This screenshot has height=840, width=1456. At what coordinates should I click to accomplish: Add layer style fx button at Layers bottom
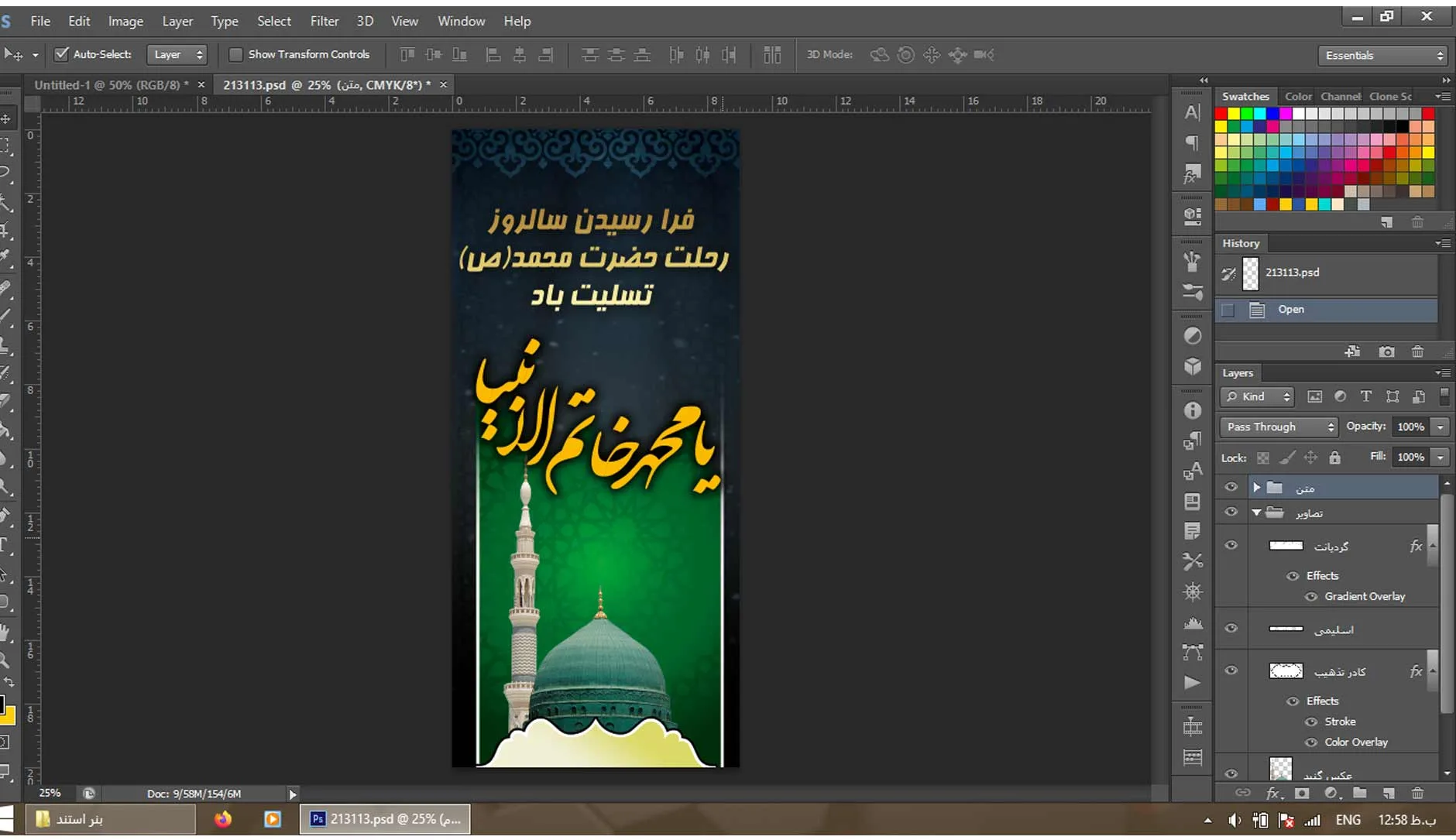pos(1272,793)
